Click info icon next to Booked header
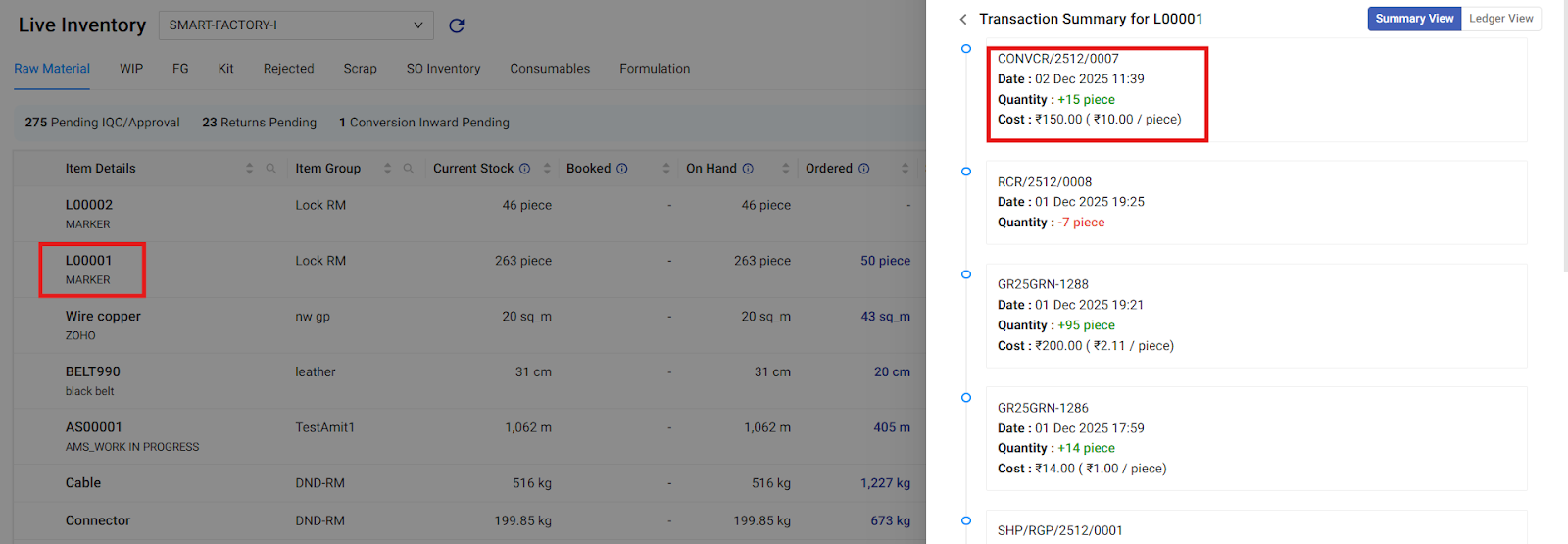This screenshot has width=1568, height=544. tap(622, 169)
